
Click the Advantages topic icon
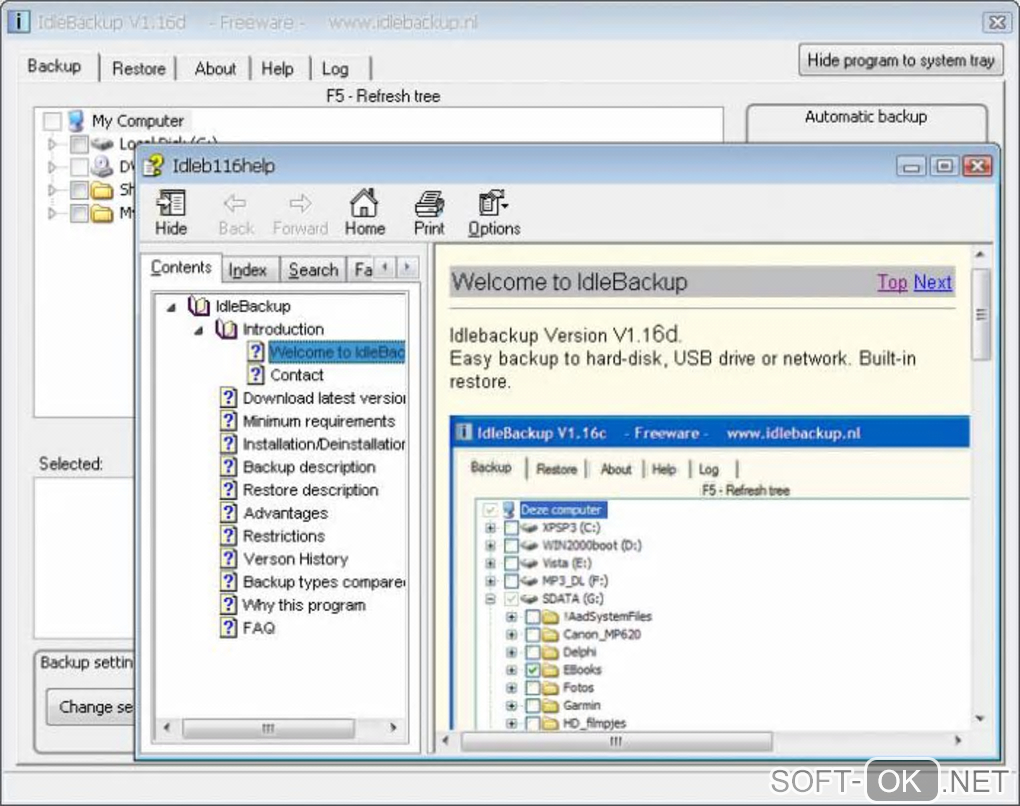tap(228, 513)
